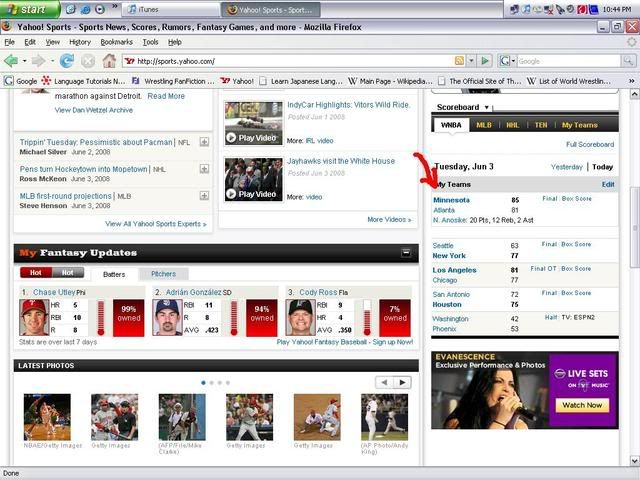The image size is (640, 480).
Task: Play the Jayhawks White House video
Action: 253,180
